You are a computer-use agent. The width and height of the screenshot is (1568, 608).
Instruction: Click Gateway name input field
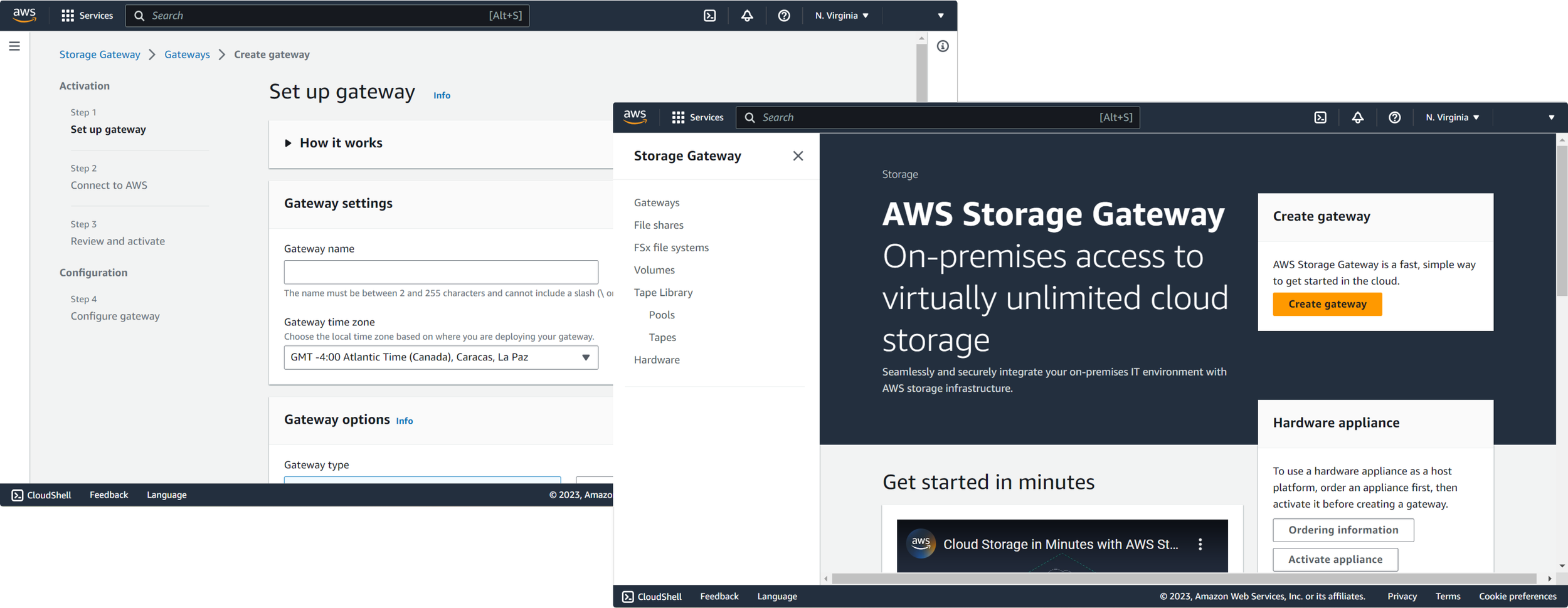coord(441,272)
